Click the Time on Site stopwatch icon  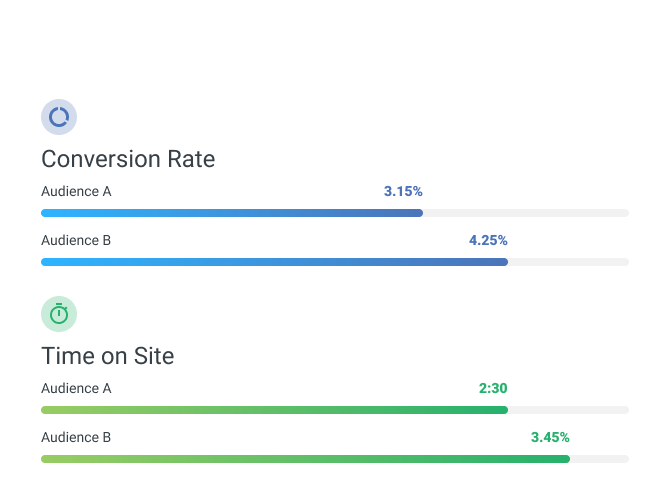coord(59,314)
